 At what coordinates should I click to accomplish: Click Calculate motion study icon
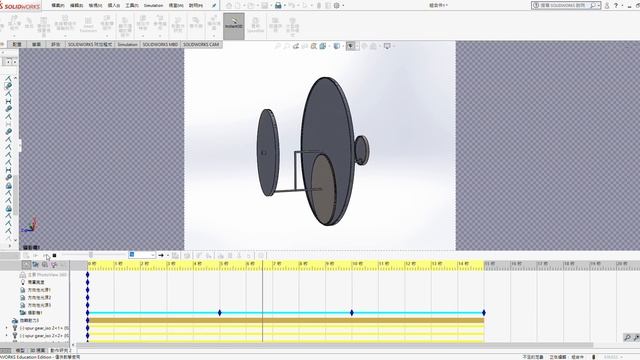point(26,256)
